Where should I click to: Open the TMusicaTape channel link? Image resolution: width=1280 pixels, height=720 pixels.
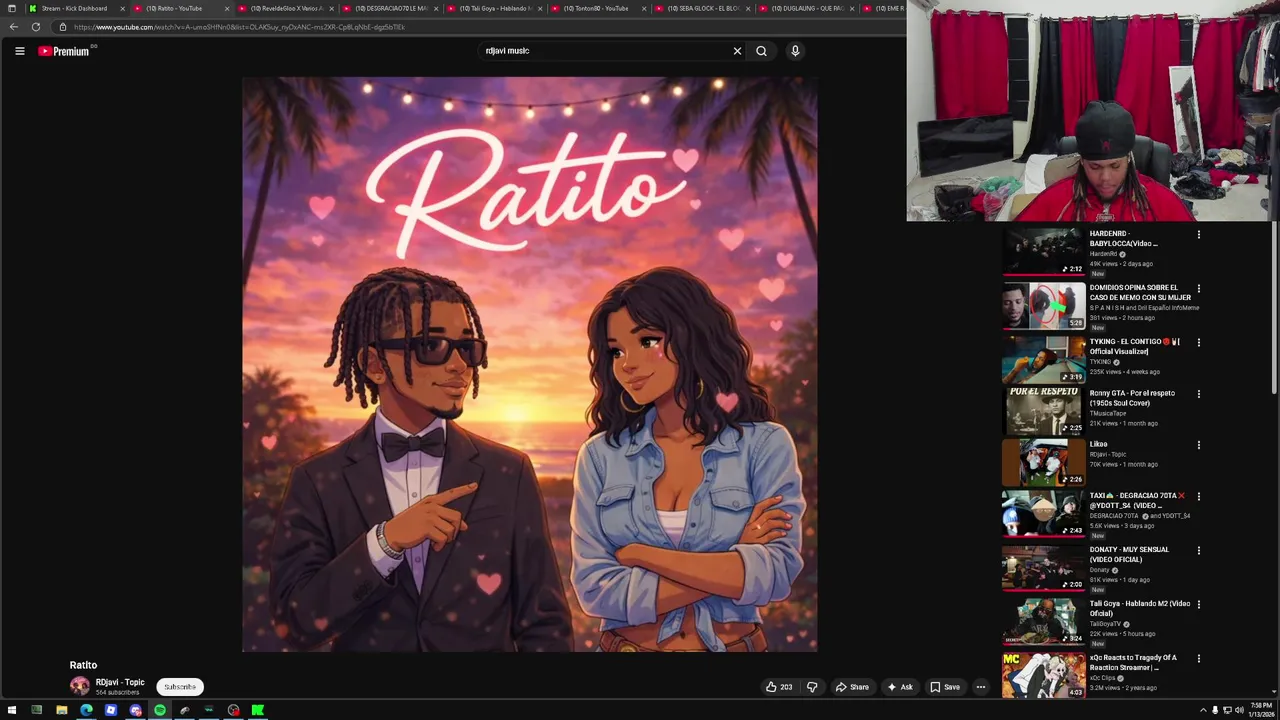tap(1108, 413)
